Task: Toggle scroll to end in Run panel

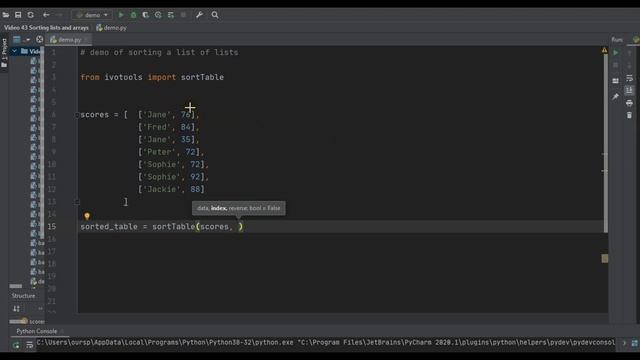Action: [x=629, y=90]
